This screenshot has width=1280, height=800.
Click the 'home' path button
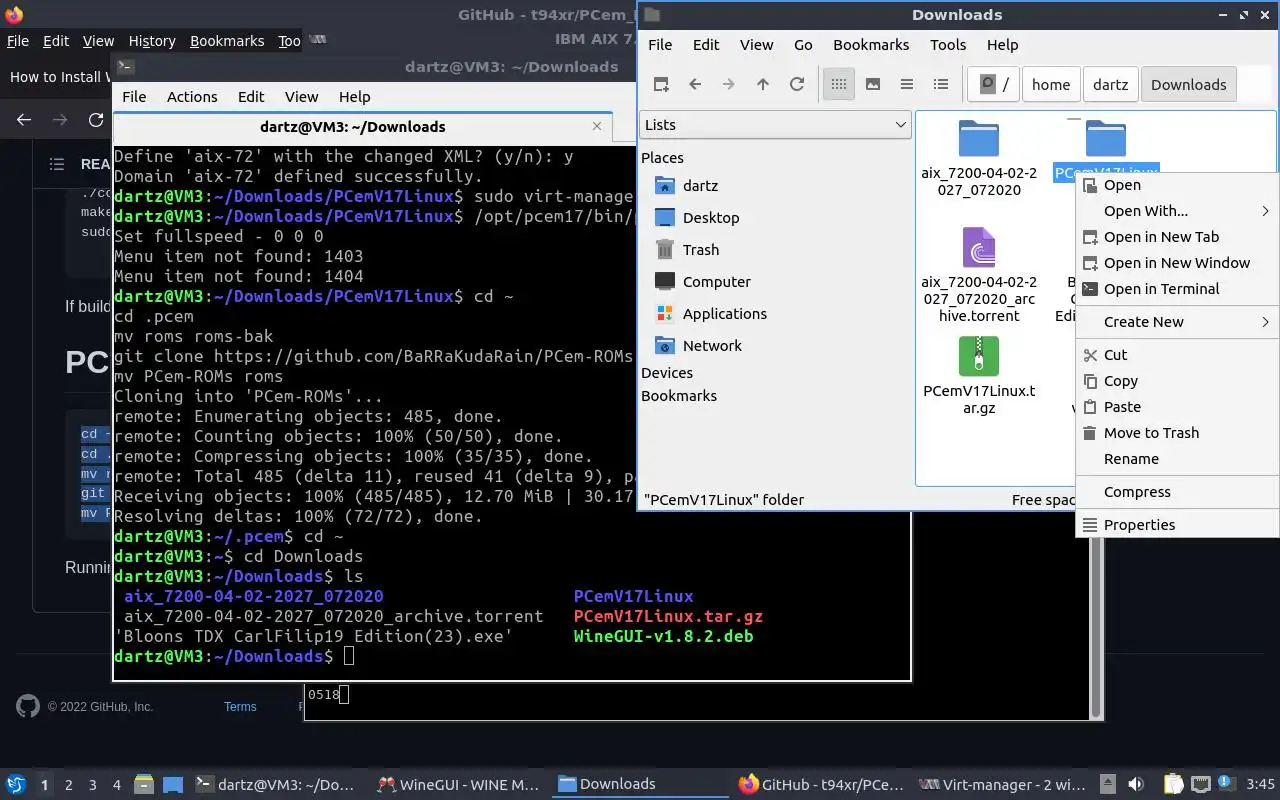(1051, 85)
